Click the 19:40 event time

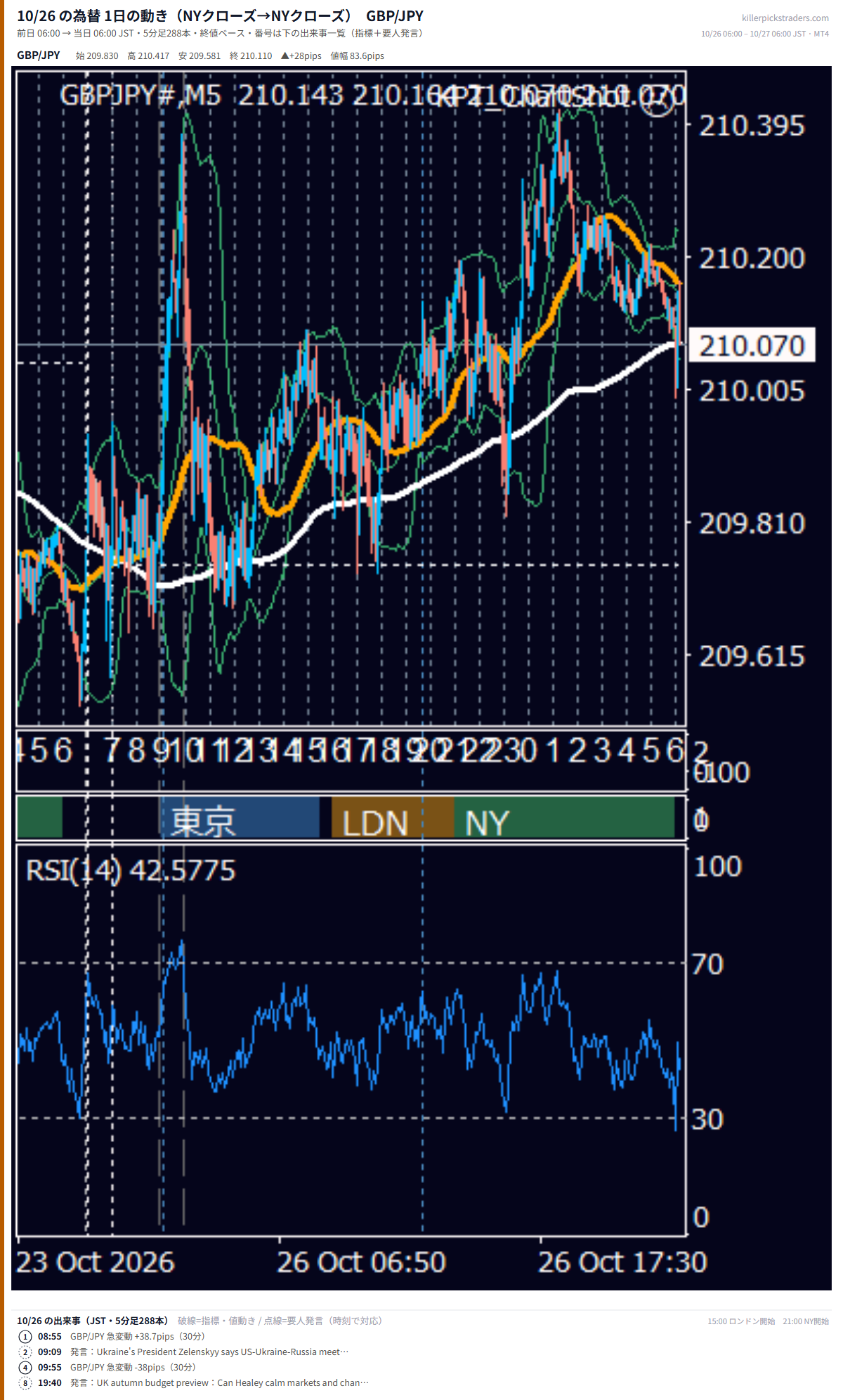point(50,1382)
